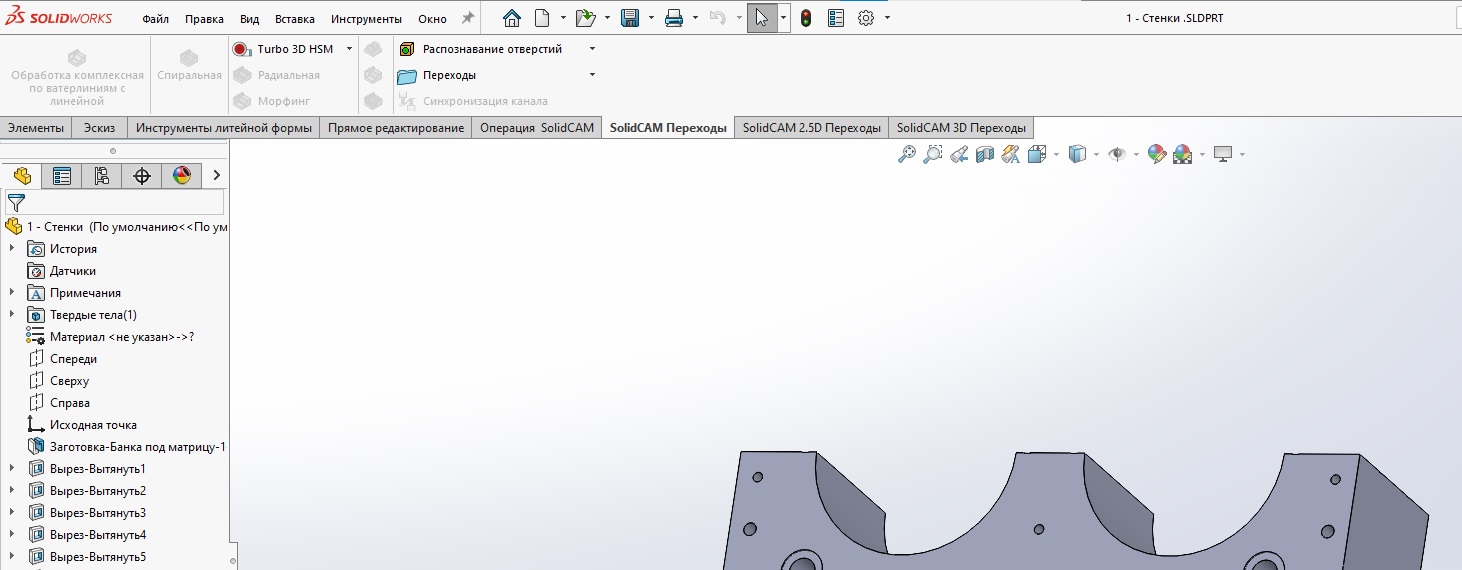Open the PropertyManager tab icon
The image size is (1462, 570).
click(62, 176)
